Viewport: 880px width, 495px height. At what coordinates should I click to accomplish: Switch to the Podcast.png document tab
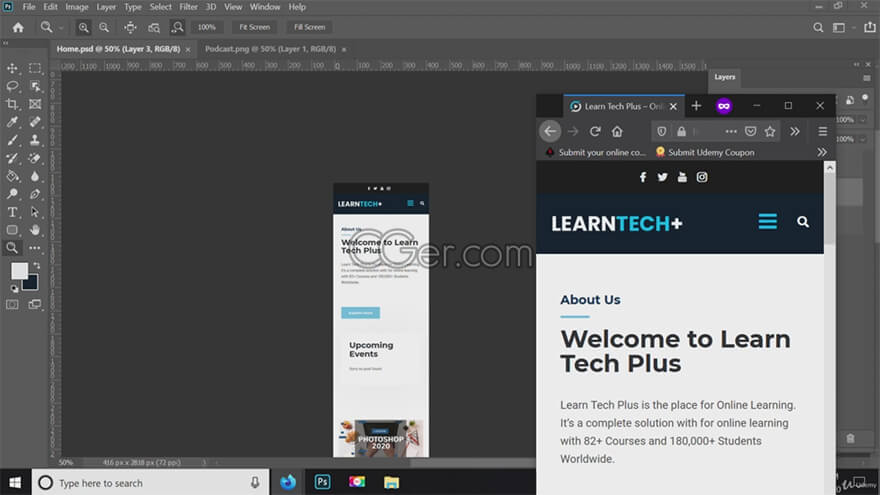point(271,49)
